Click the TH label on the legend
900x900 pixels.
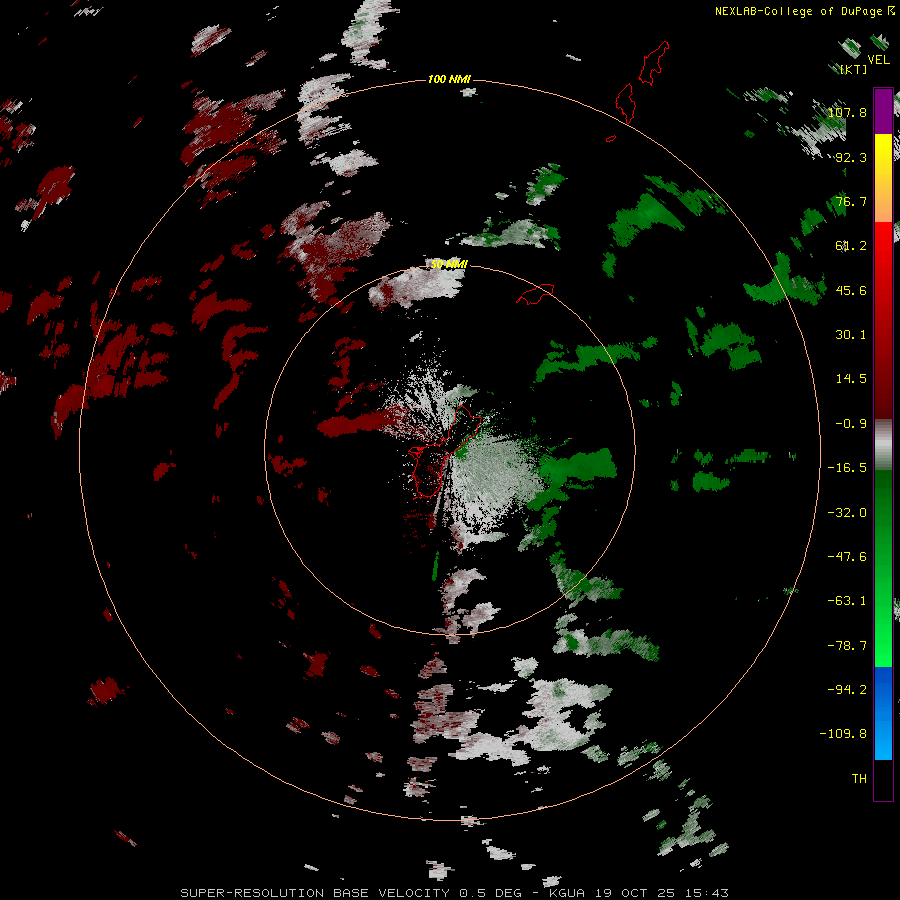[x=859, y=778]
